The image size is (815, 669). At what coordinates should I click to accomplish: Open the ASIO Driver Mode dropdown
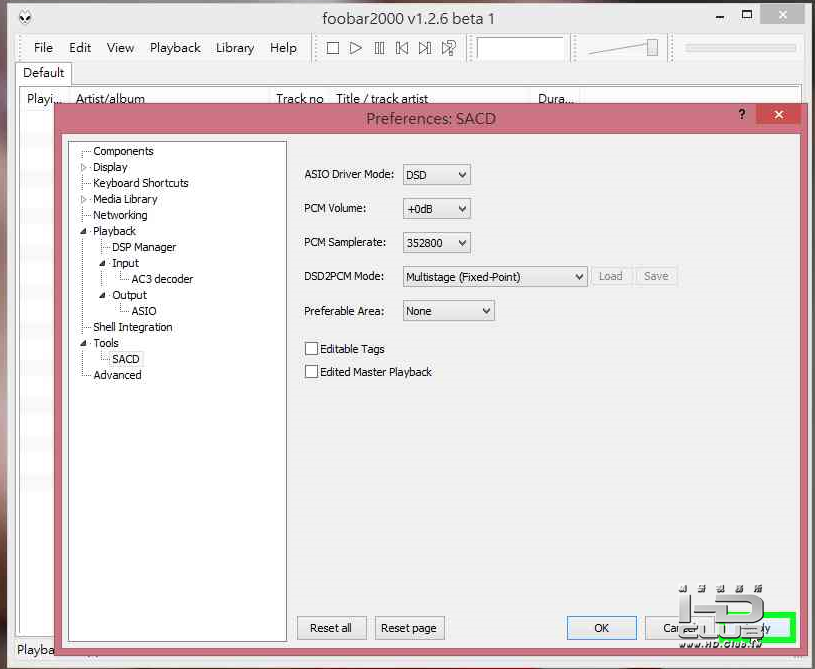[437, 175]
